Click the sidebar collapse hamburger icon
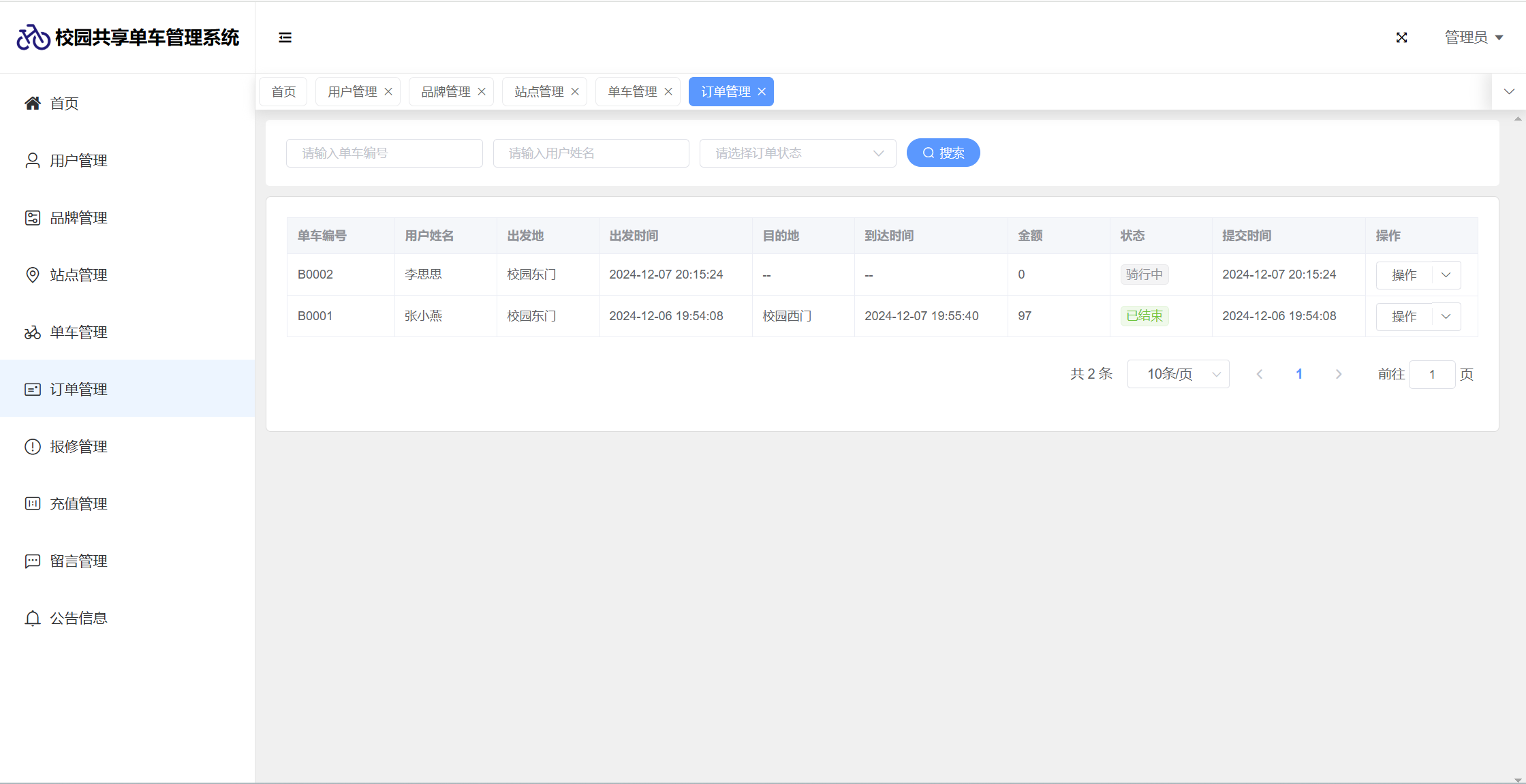 285,37
